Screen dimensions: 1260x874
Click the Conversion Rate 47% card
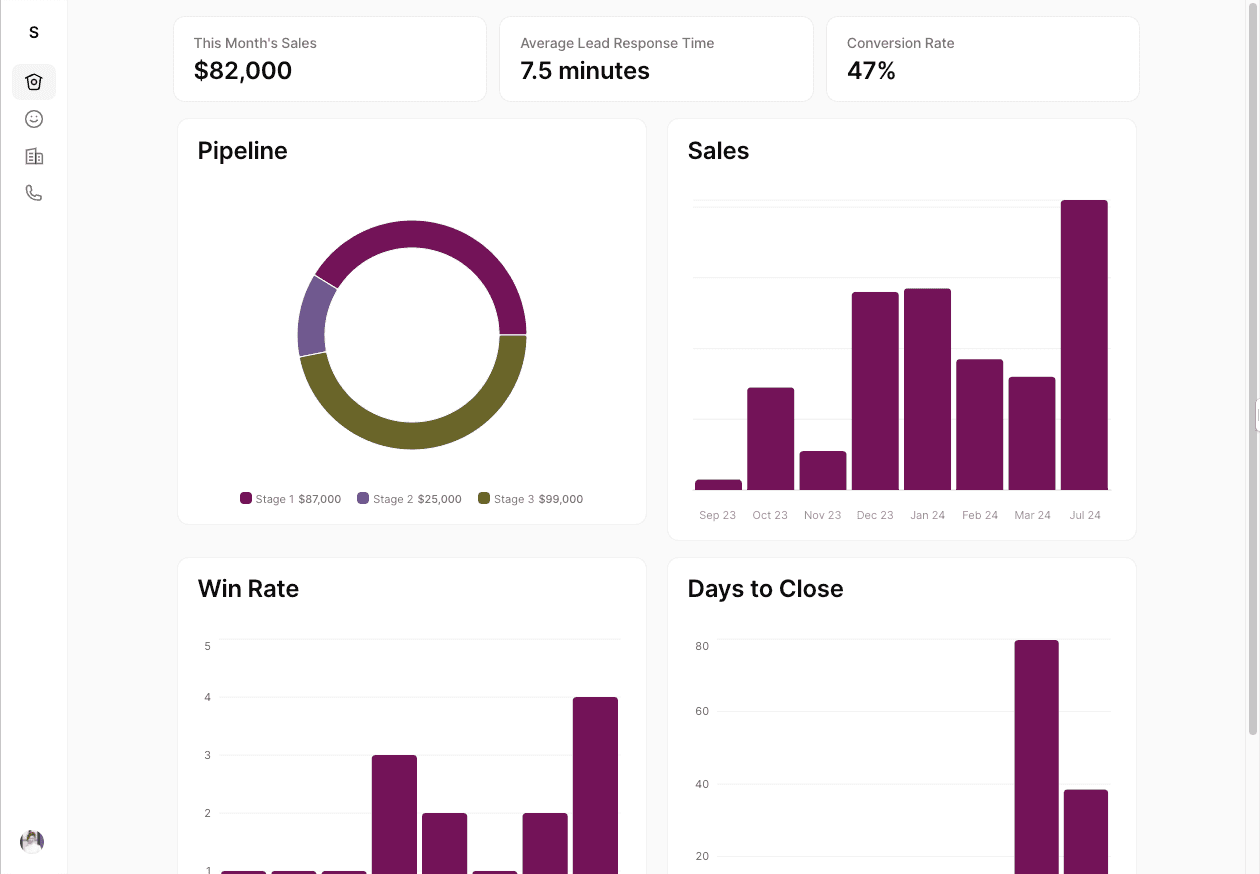[x=983, y=59]
